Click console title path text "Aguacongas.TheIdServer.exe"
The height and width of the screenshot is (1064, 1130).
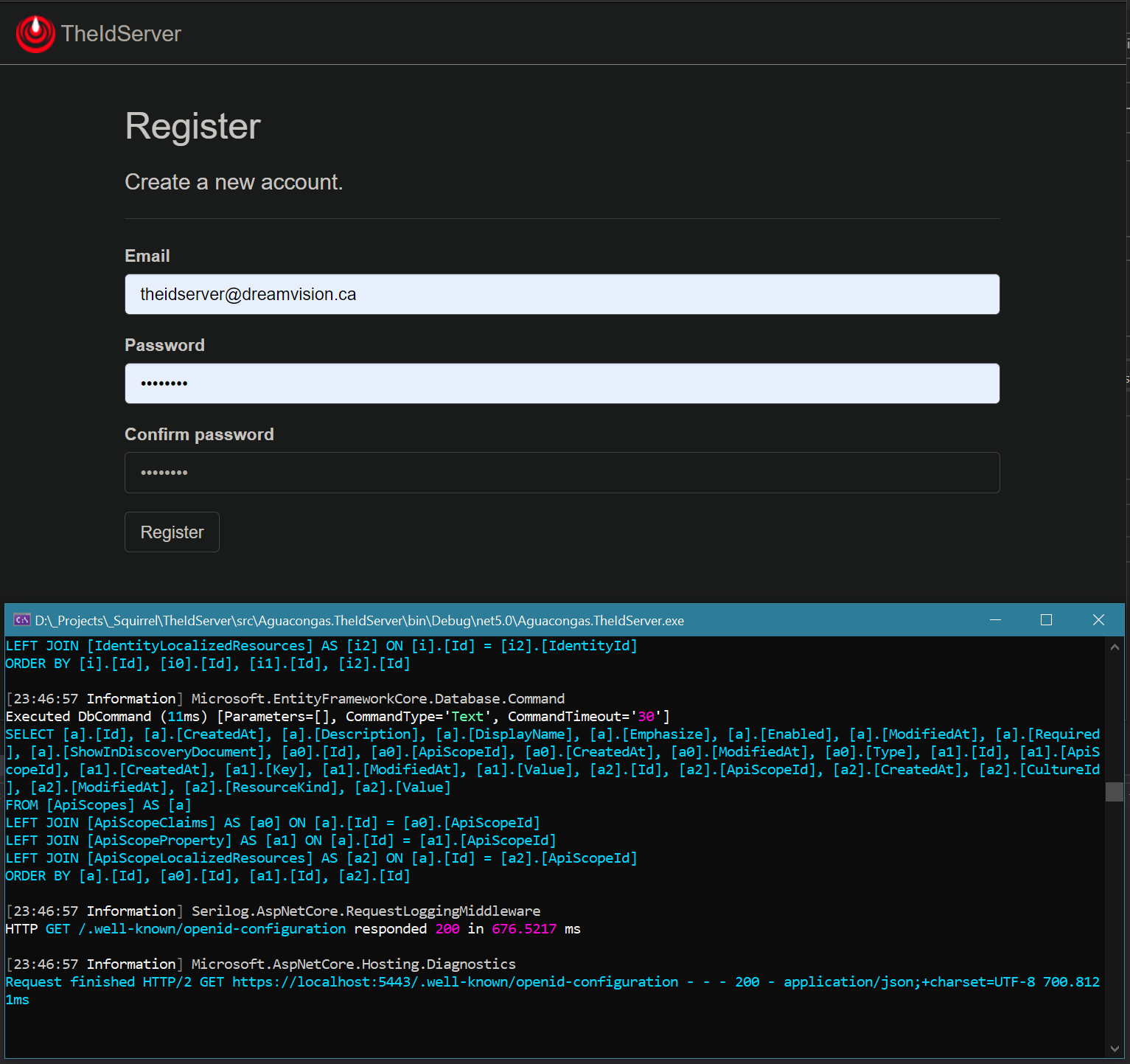click(x=601, y=621)
